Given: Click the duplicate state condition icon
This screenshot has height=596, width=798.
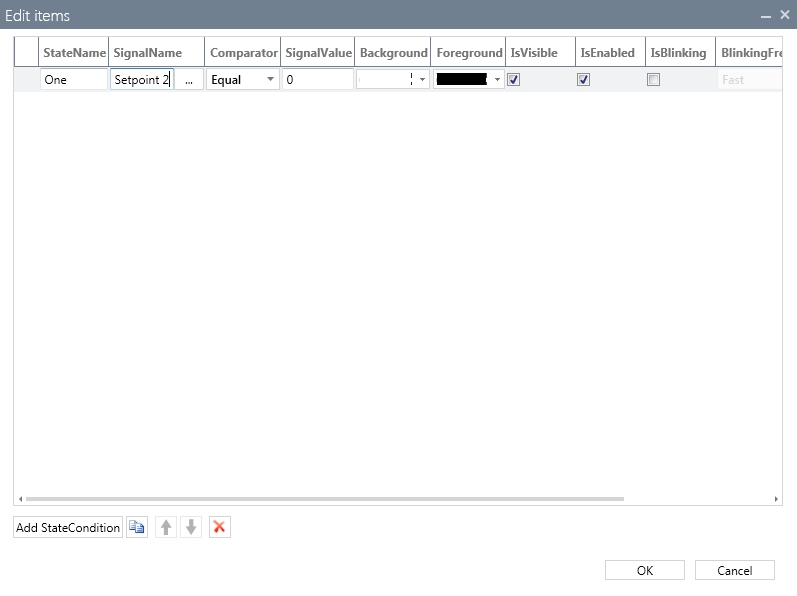Looking at the screenshot, I should (x=137, y=527).
